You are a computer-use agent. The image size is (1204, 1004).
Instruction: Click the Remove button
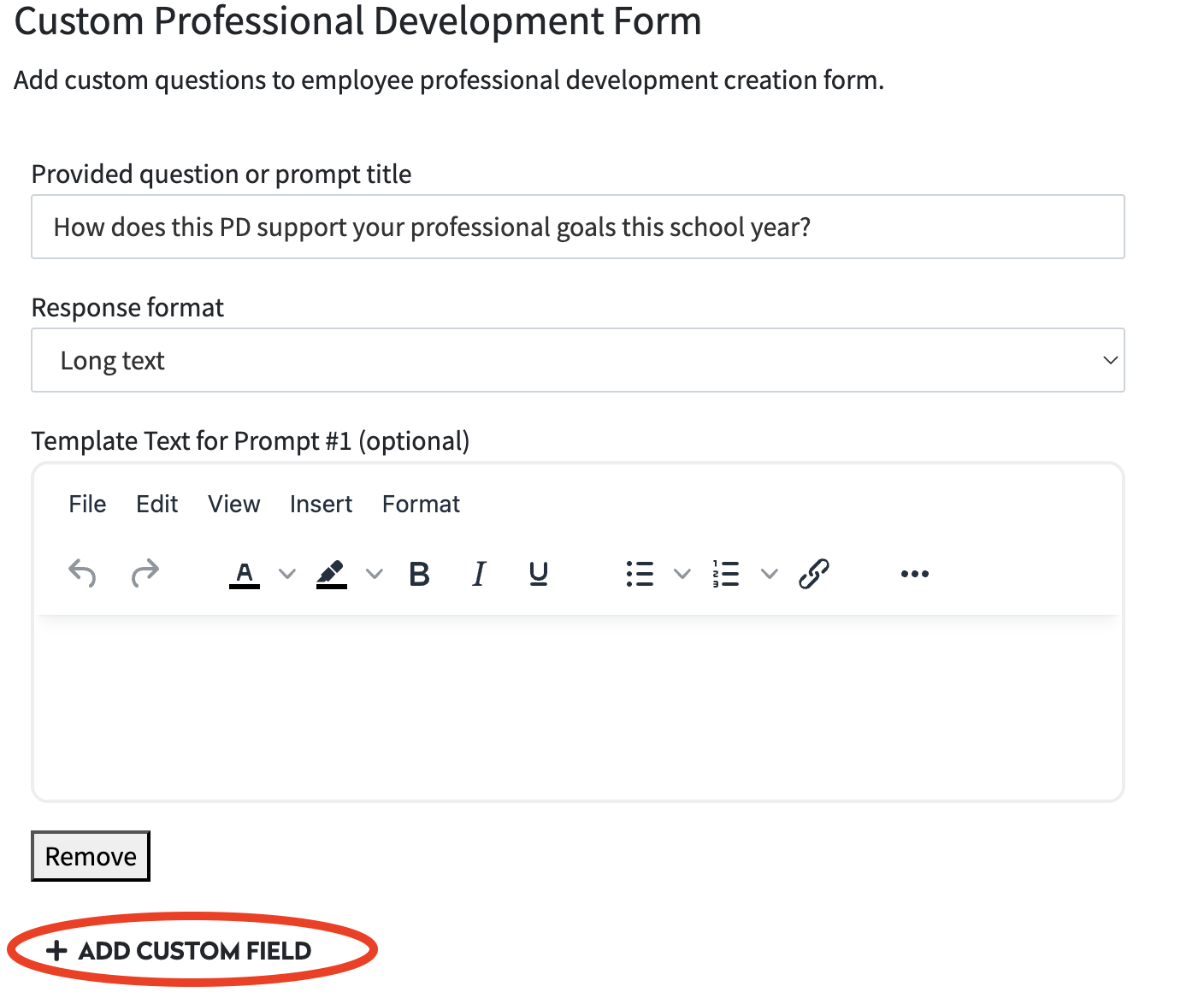click(x=91, y=856)
